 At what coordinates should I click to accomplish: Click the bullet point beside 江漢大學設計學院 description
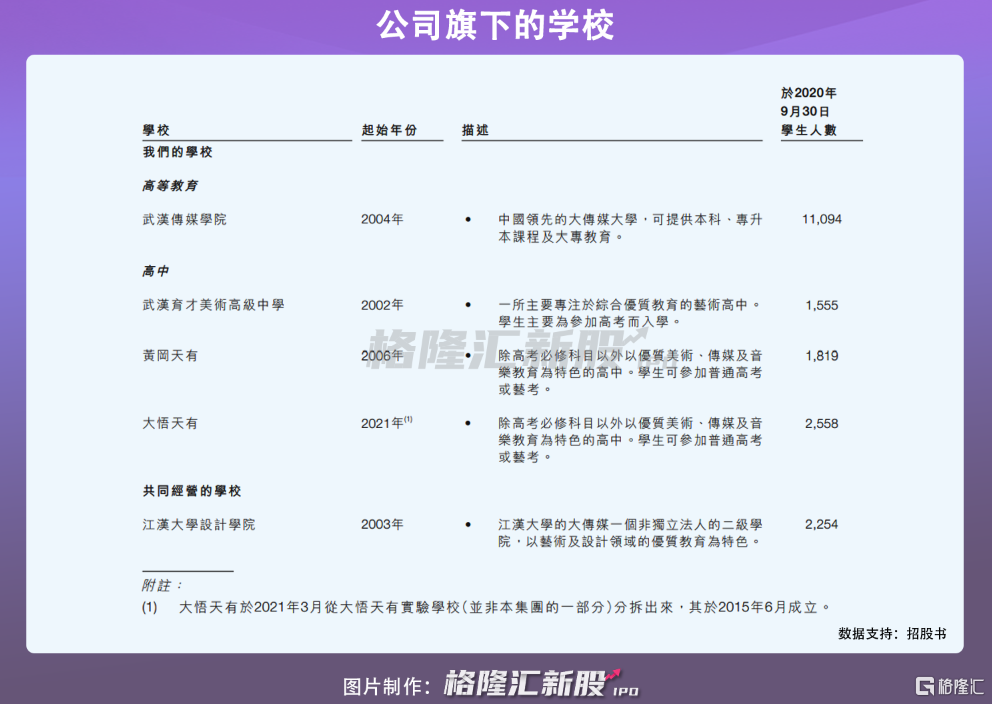click(468, 524)
